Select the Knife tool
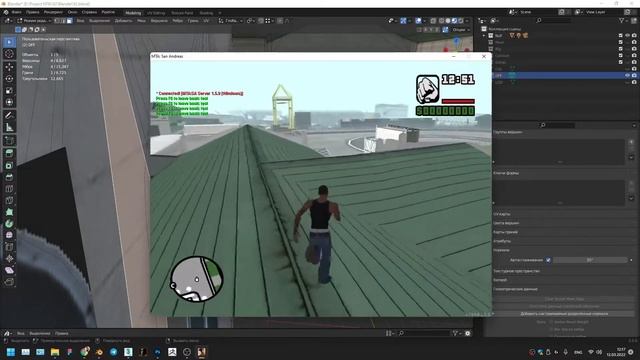 [x=9, y=200]
